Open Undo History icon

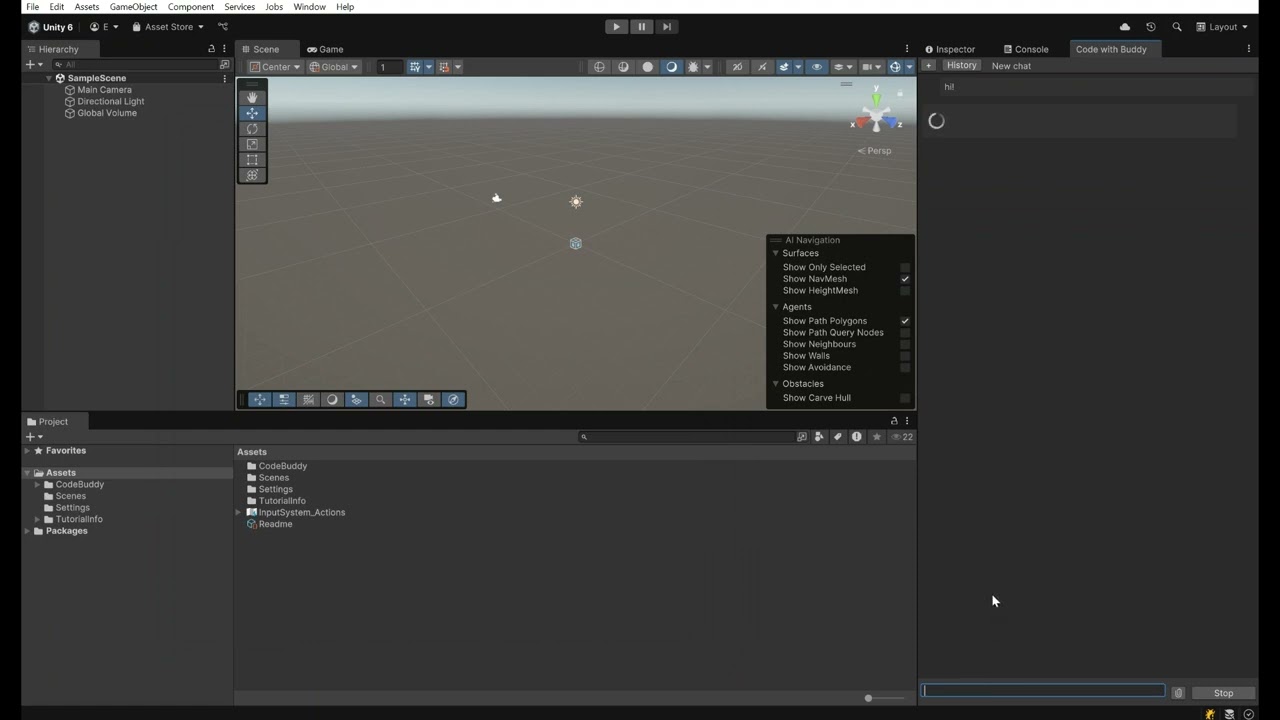pos(1151,27)
